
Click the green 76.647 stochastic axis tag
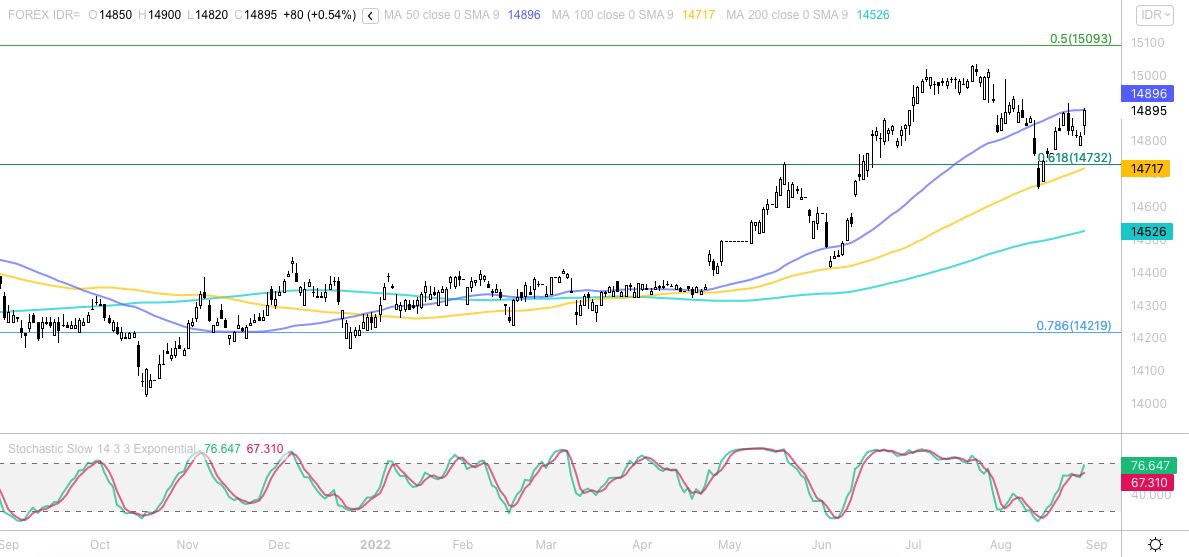click(1147, 465)
